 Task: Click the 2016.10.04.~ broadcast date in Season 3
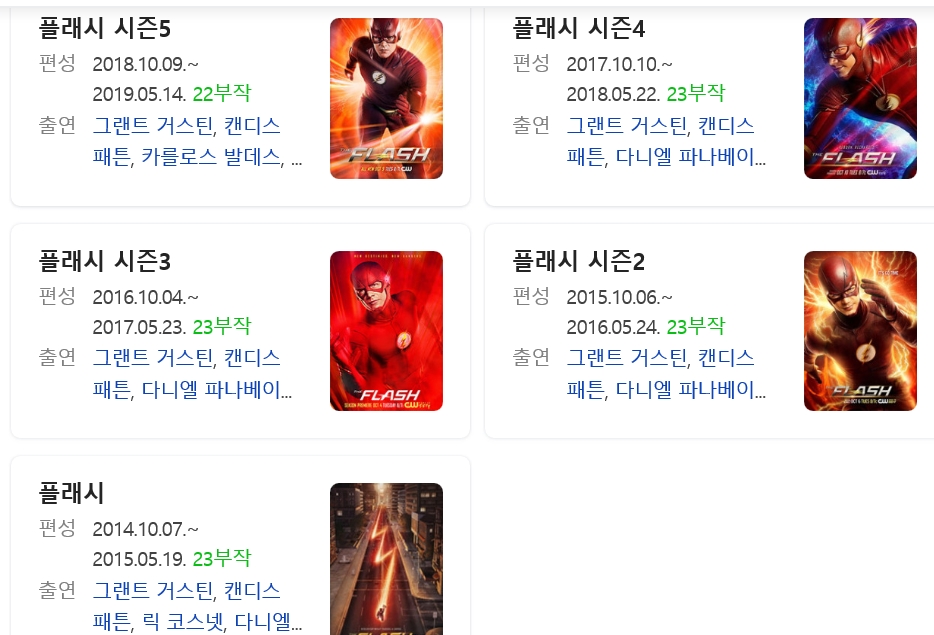(145, 297)
